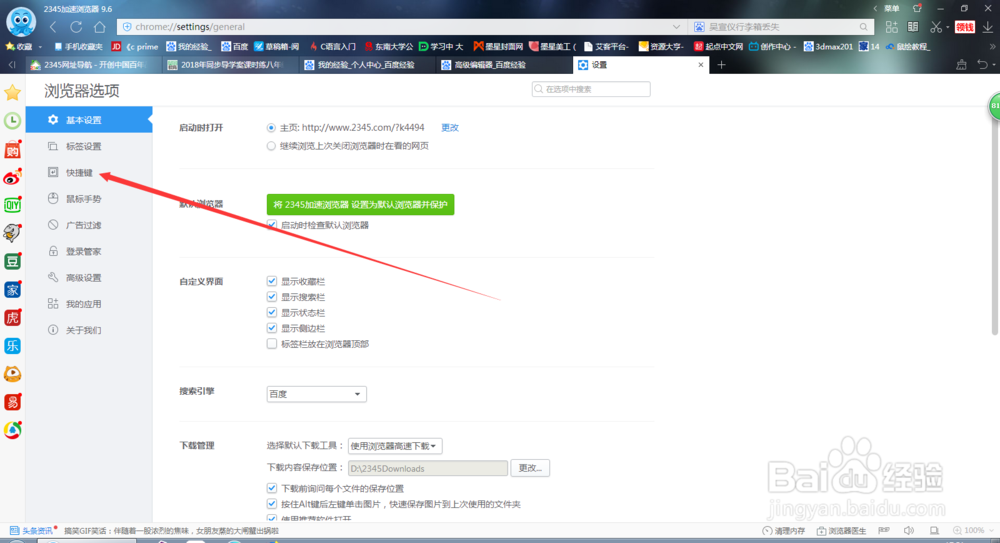The image size is (1000, 543).
Task: Enable 标签栏放在浏览器顶部 checkbox
Action: pos(272,343)
